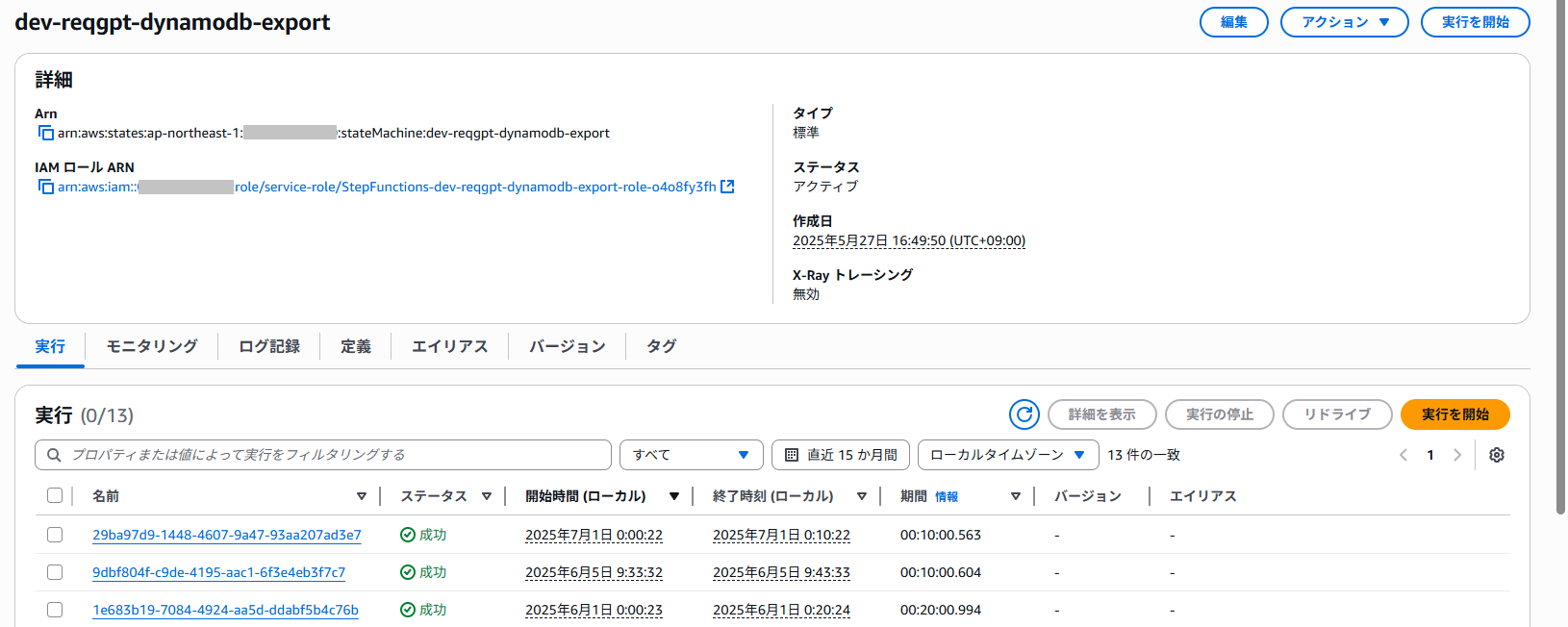The image size is (1568, 627).
Task: Click duration value 00:10:00.563
Action: (x=941, y=535)
